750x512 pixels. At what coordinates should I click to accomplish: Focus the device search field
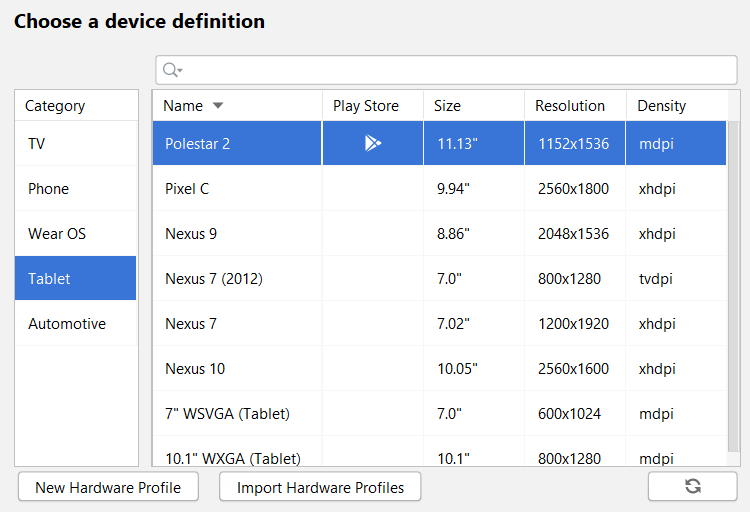460,70
